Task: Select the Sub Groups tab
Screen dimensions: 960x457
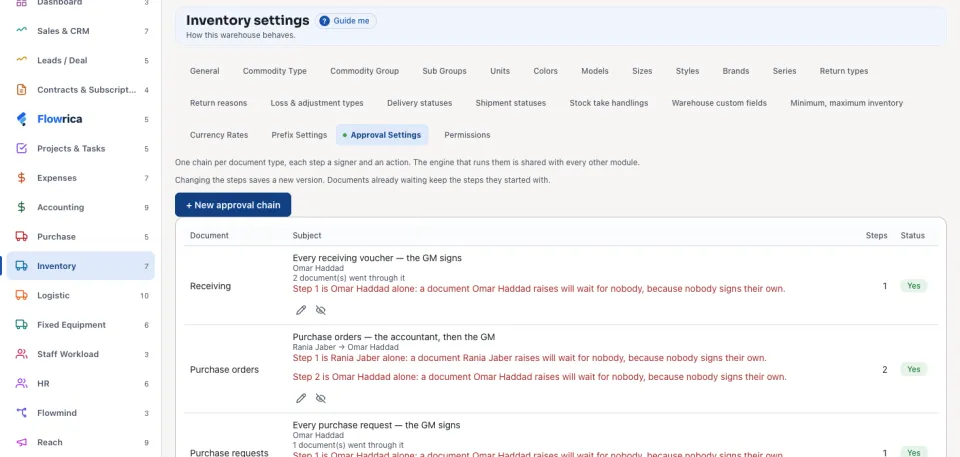Action: pyautogui.click(x=444, y=71)
